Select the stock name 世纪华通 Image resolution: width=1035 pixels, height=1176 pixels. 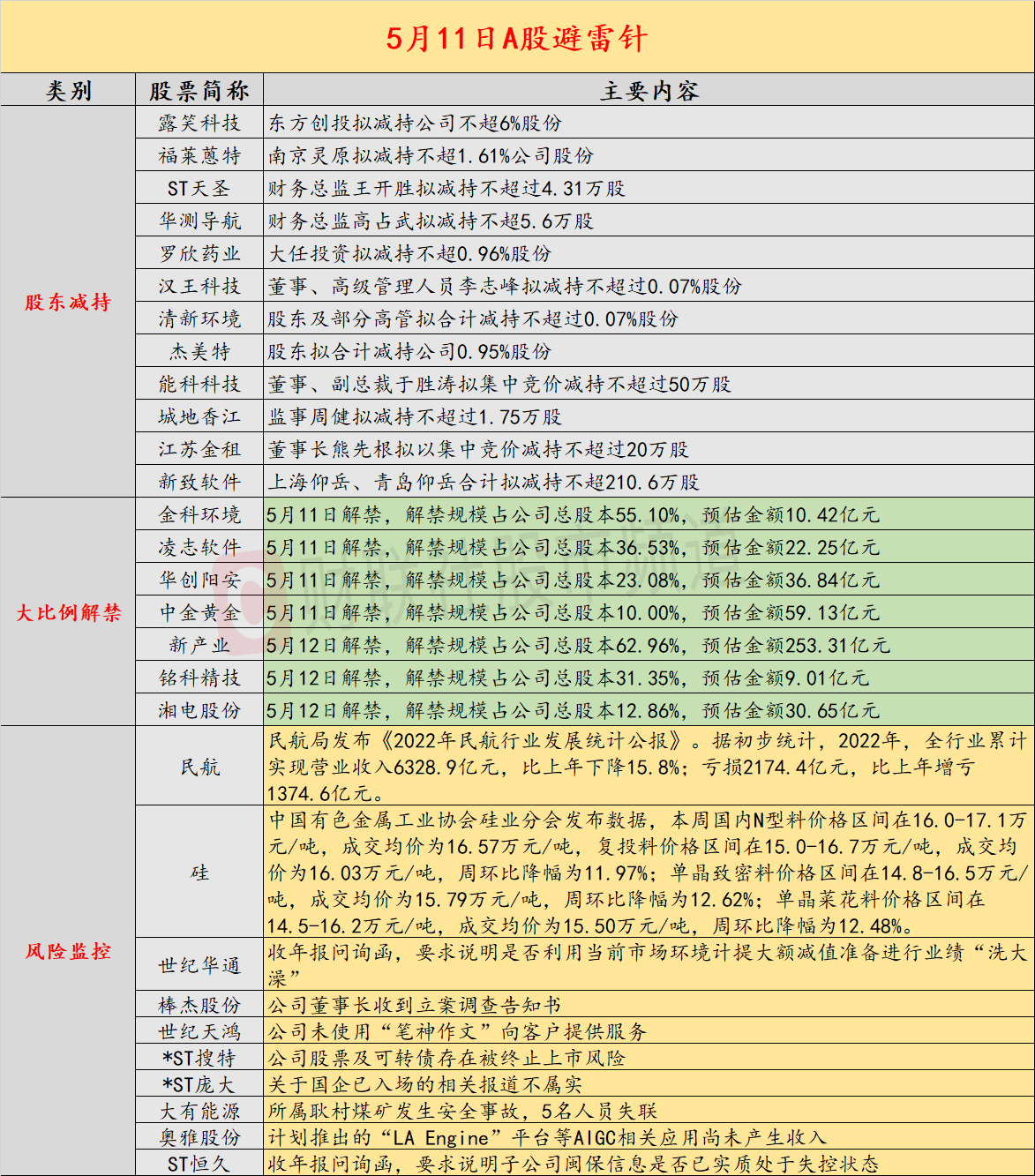(x=199, y=965)
